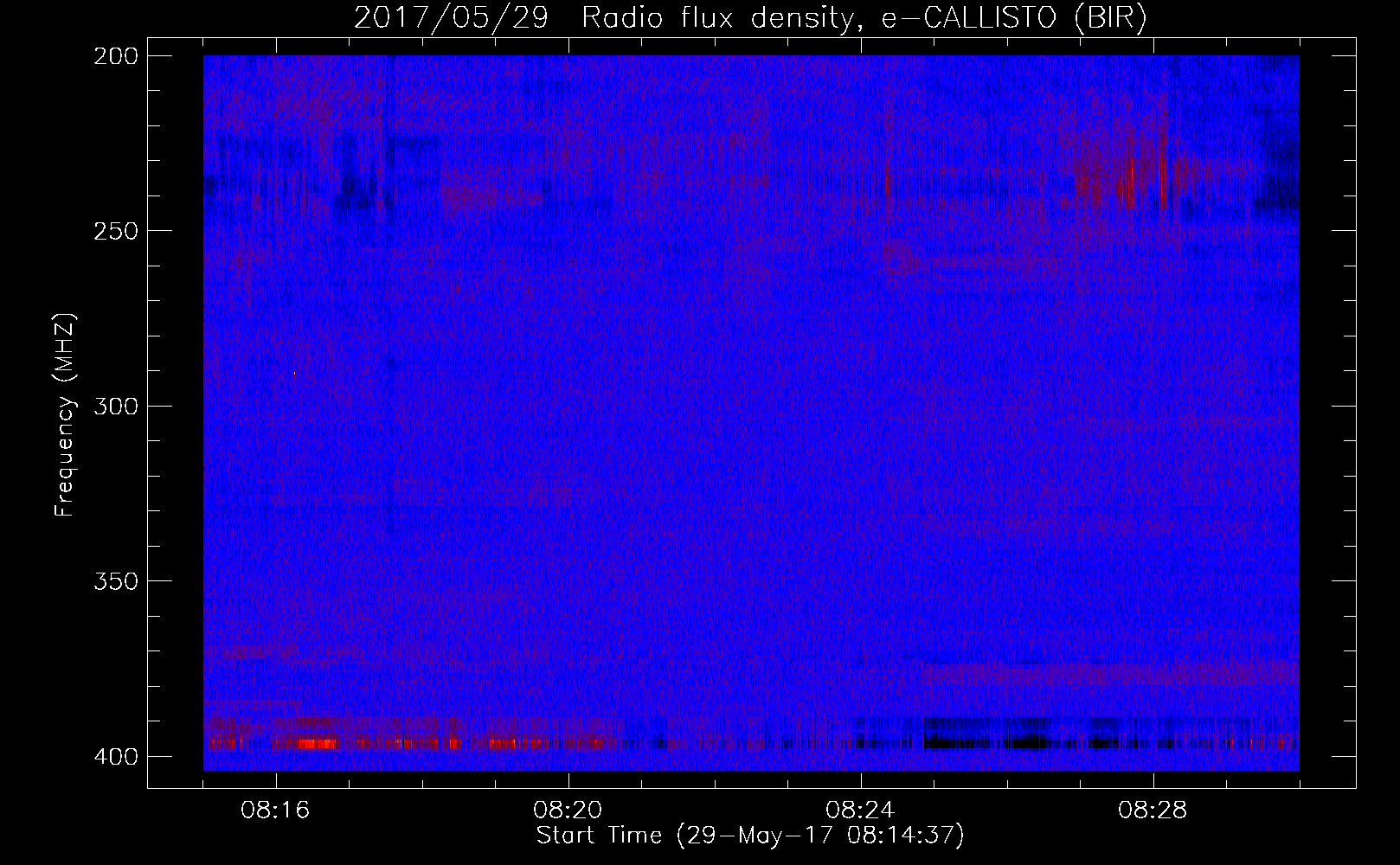
Task: Click the 08:28 time tick label
Action: [1153, 811]
